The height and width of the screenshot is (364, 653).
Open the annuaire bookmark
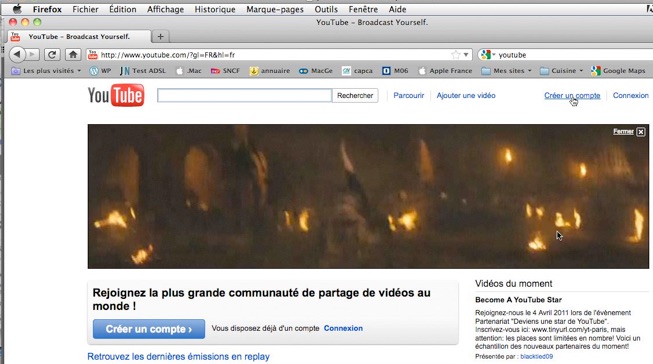270,71
